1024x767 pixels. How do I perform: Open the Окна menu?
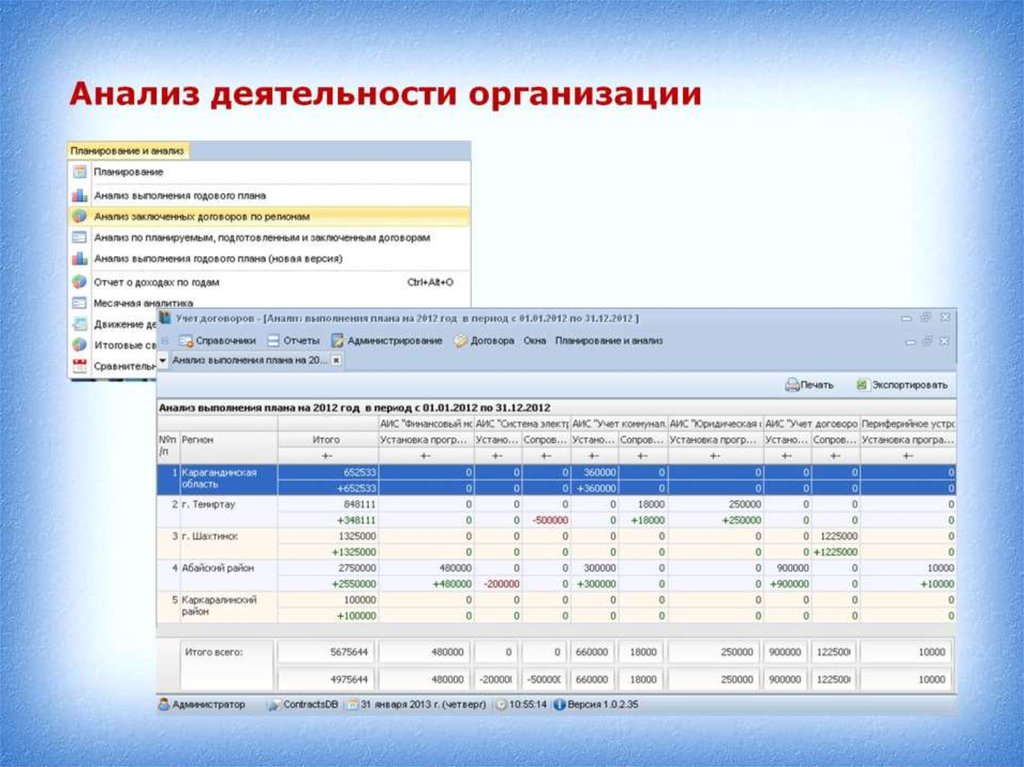point(534,341)
